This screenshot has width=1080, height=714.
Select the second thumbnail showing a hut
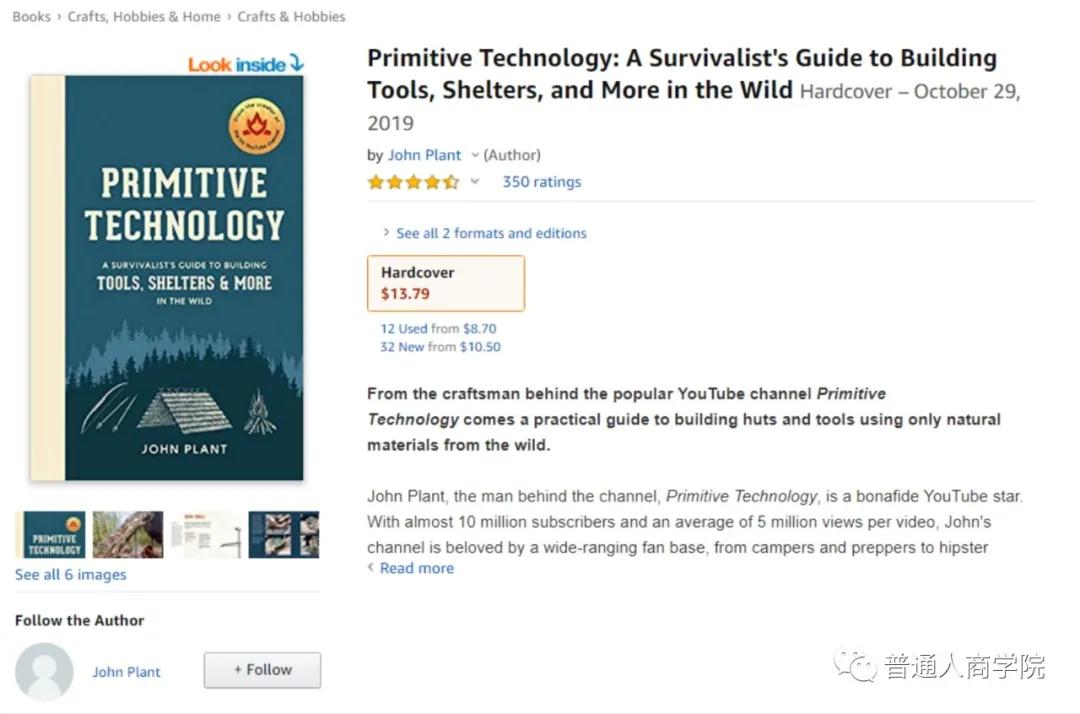tap(128, 535)
